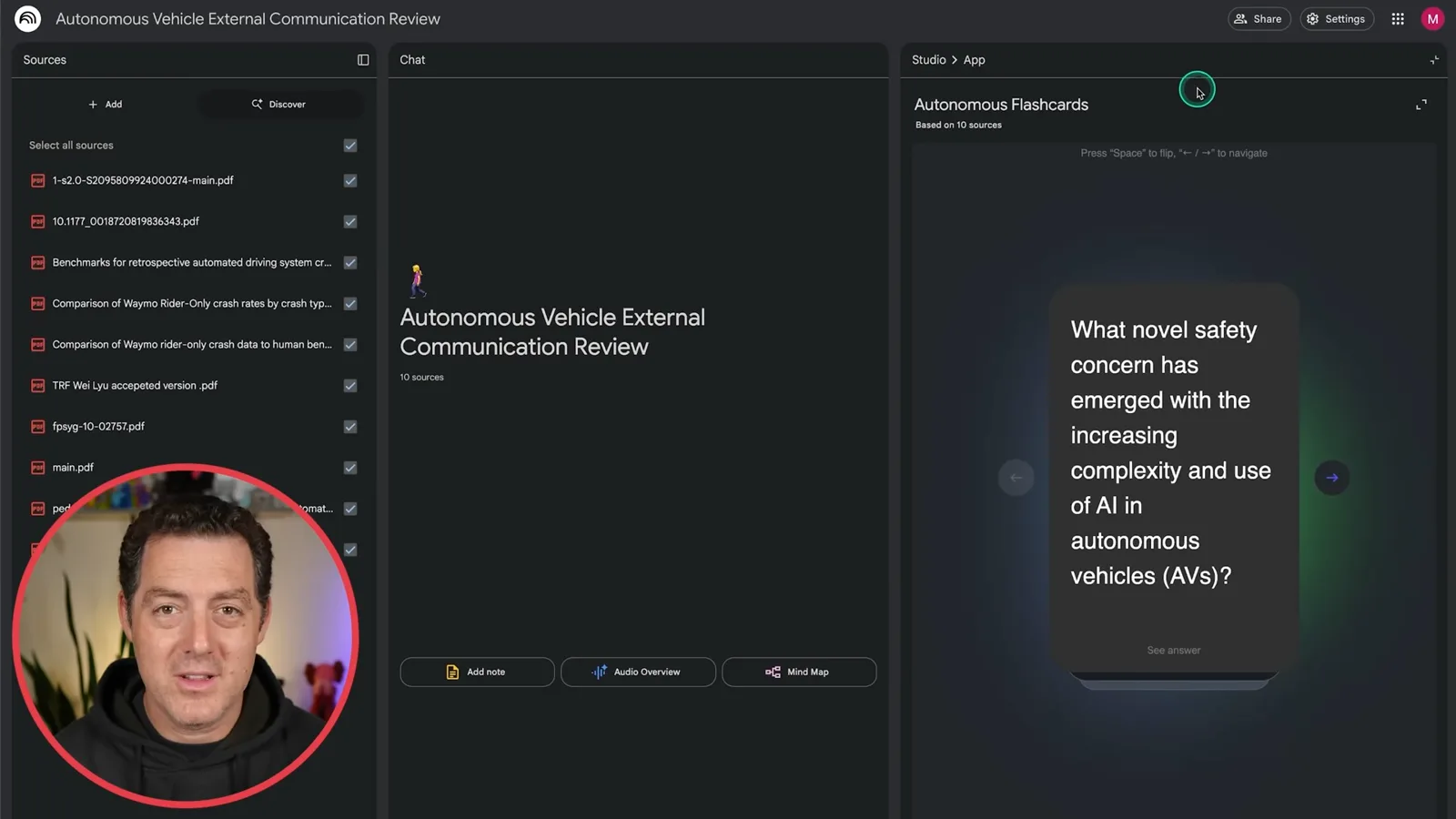This screenshot has height=819, width=1456.
Task: Click Share button
Action: coord(1259,18)
